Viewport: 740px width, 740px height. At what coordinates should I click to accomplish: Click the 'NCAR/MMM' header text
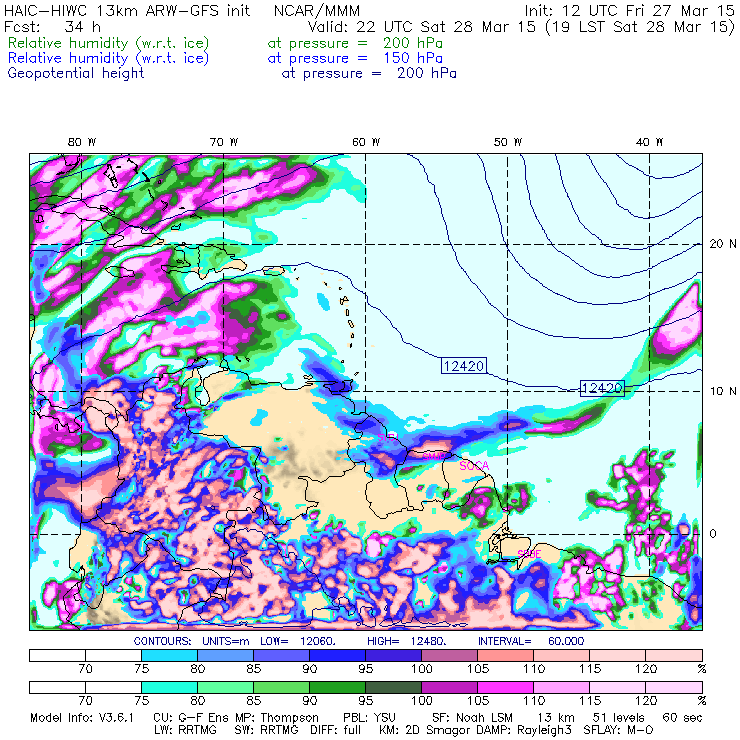coord(317,11)
